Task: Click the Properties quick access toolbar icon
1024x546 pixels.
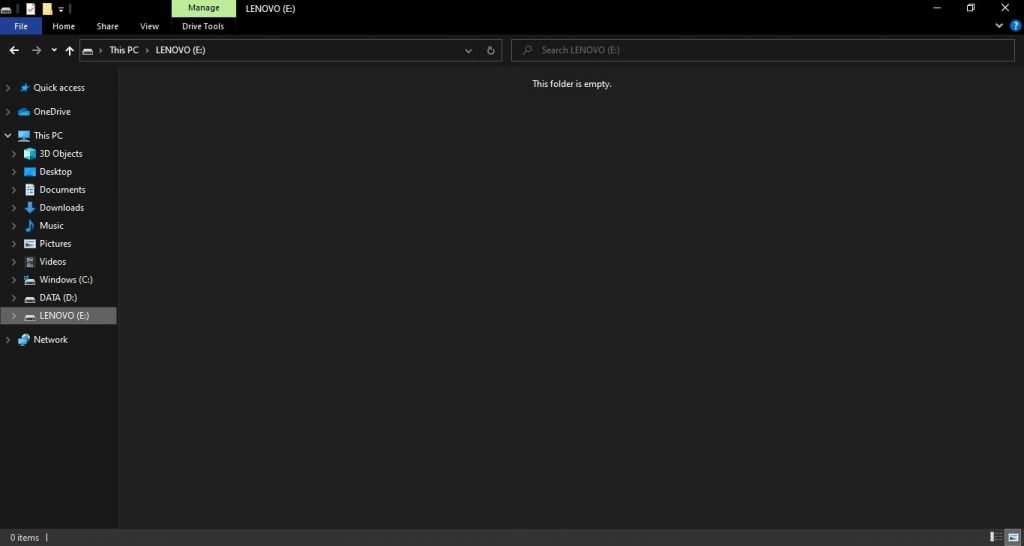Action: [x=30, y=8]
